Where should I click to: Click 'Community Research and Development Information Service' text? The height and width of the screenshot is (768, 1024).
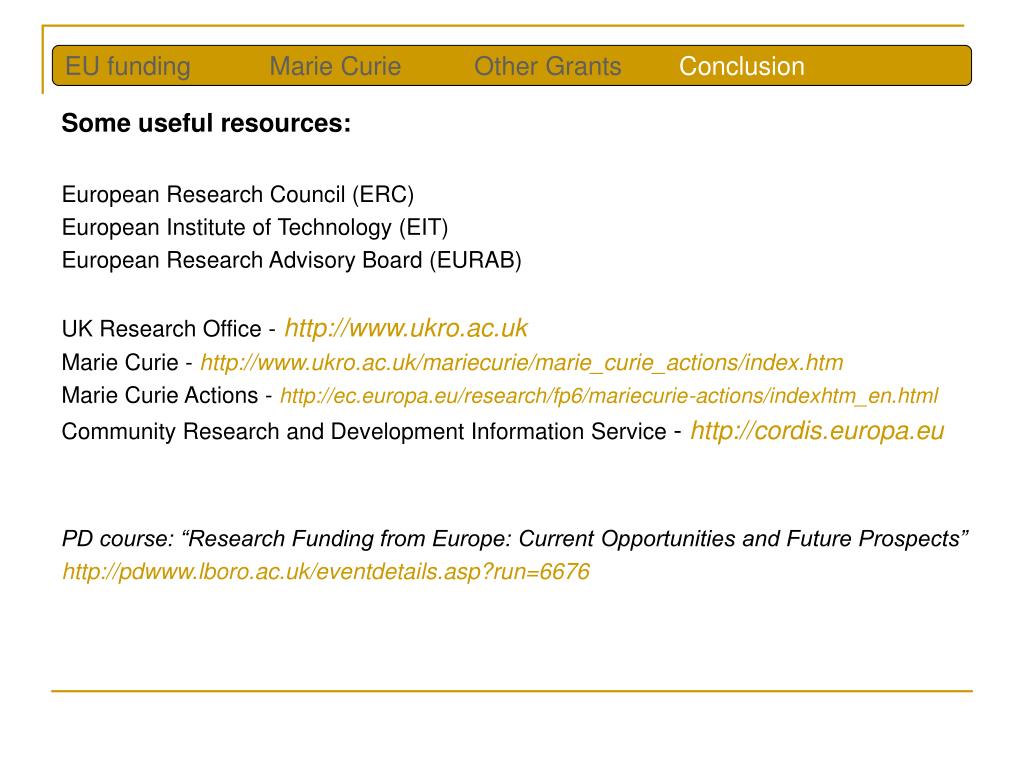364,432
